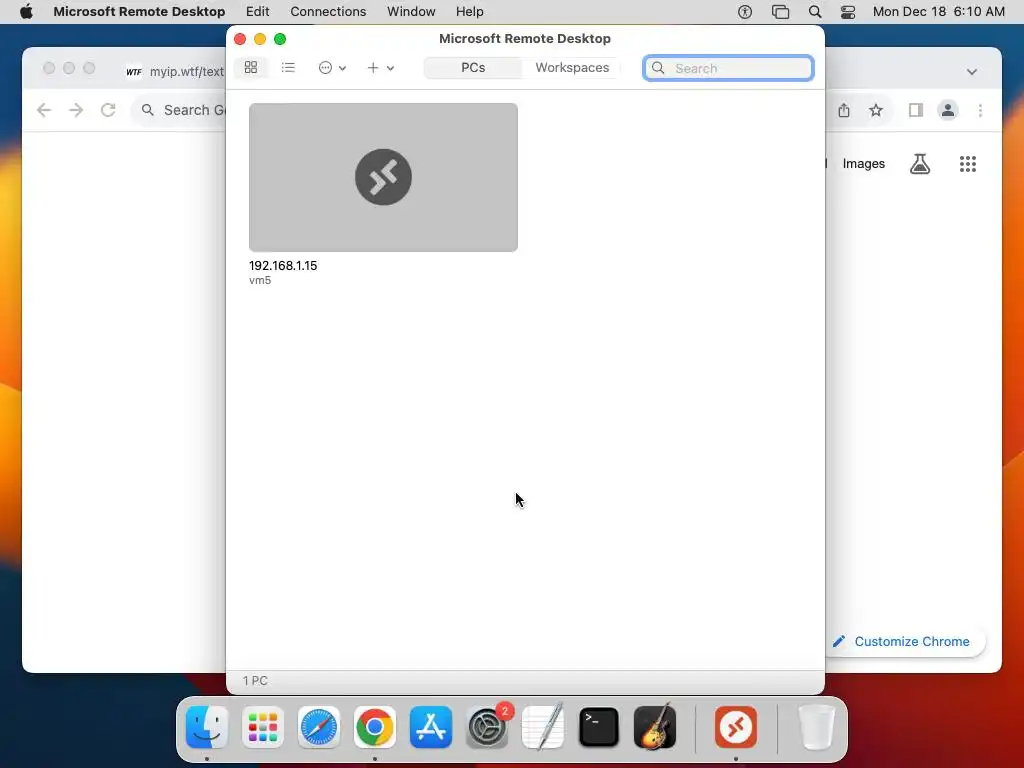1024x768 pixels.
Task: Open the Google apps grid
Action: click(x=968, y=164)
